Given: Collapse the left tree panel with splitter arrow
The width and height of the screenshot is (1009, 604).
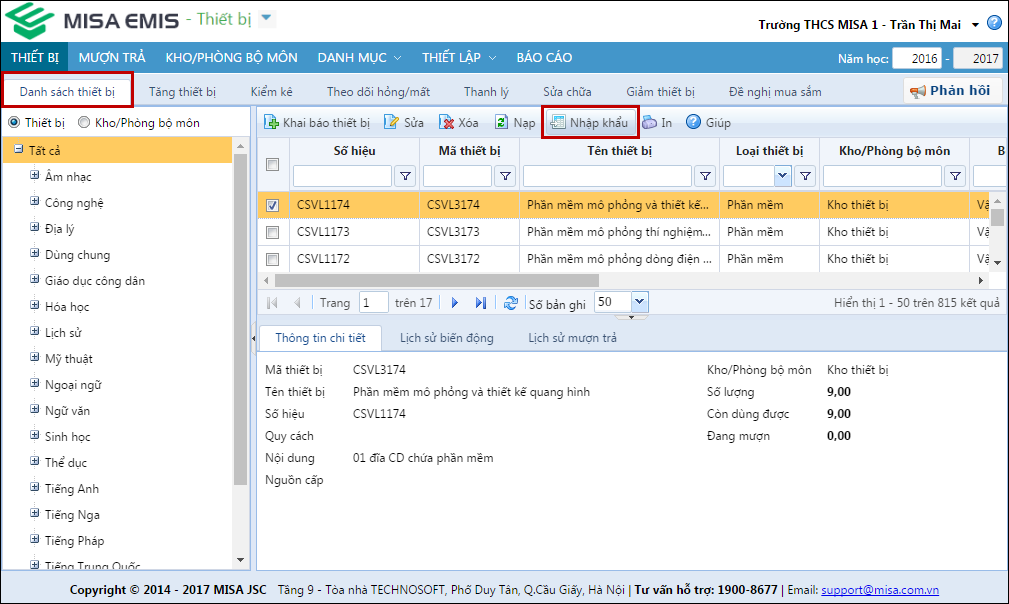Looking at the screenshot, I should click(x=253, y=338).
